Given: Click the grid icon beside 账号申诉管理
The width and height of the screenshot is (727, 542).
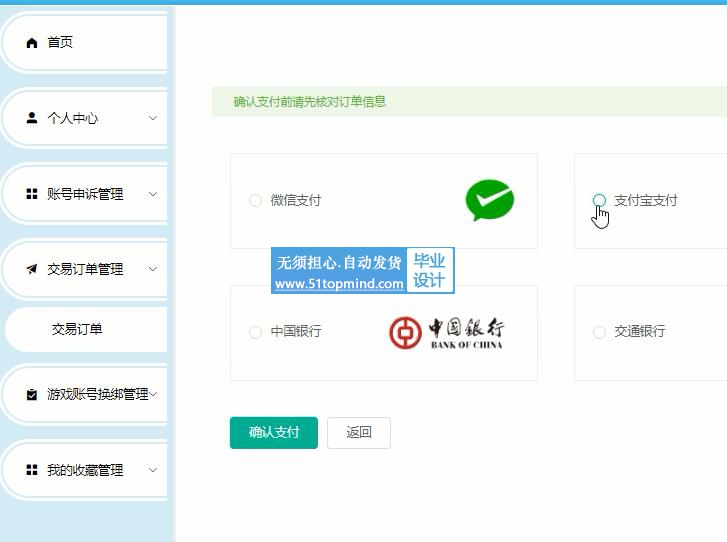Looking at the screenshot, I should coord(32,194).
